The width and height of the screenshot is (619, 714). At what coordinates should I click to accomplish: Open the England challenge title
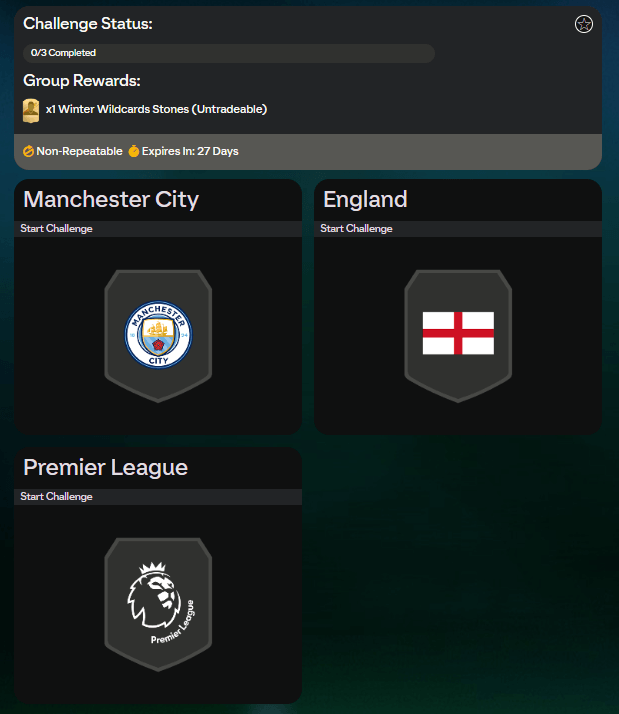click(x=365, y=199)
